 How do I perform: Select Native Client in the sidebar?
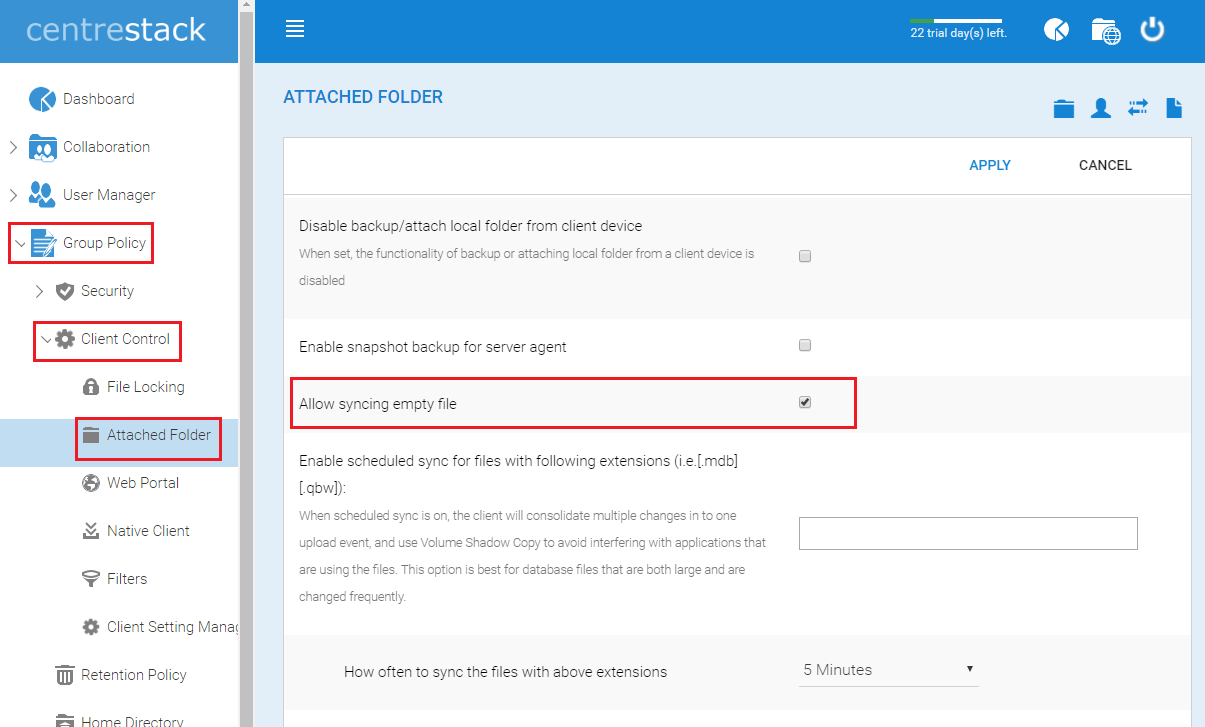tap(148, 531)
